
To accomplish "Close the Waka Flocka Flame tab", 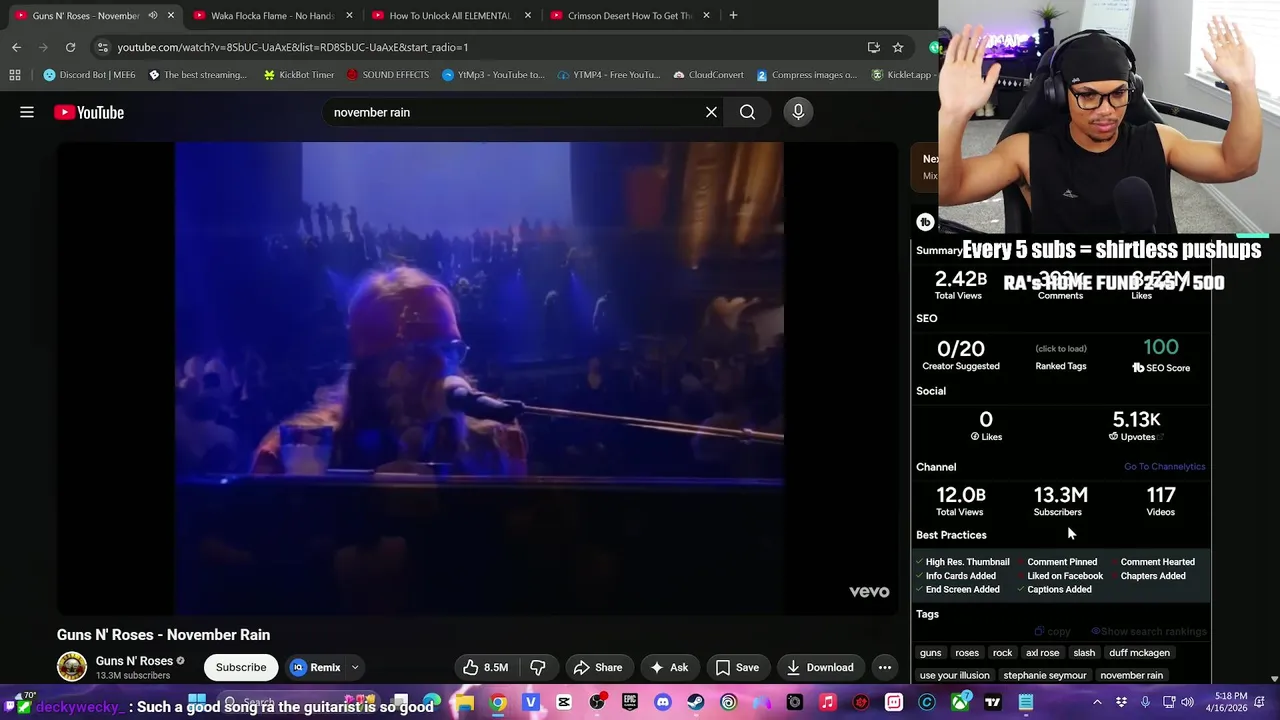I will tap(349, 15).
